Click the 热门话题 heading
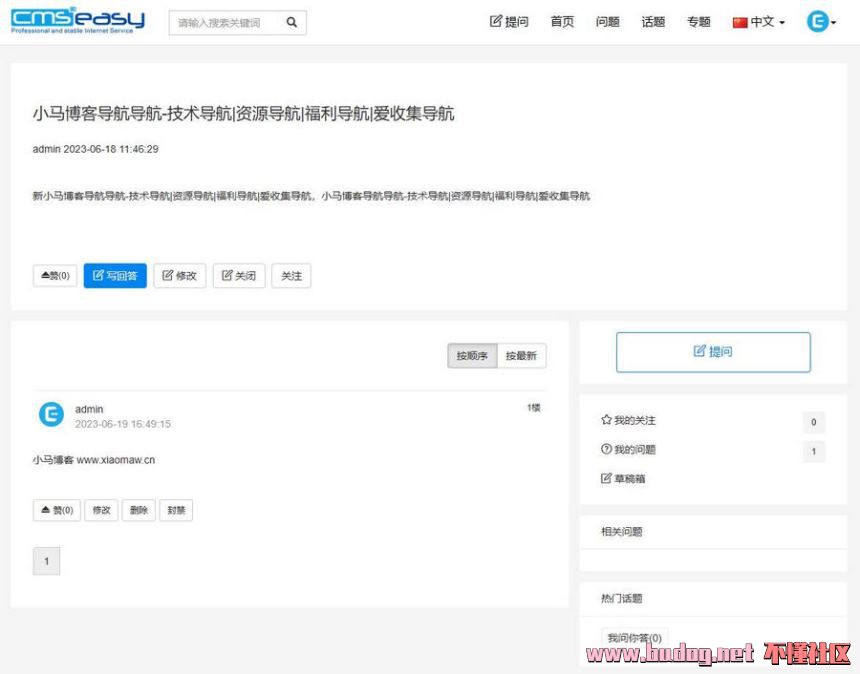This screenshot has height=674, width=860. pos(621,598)
